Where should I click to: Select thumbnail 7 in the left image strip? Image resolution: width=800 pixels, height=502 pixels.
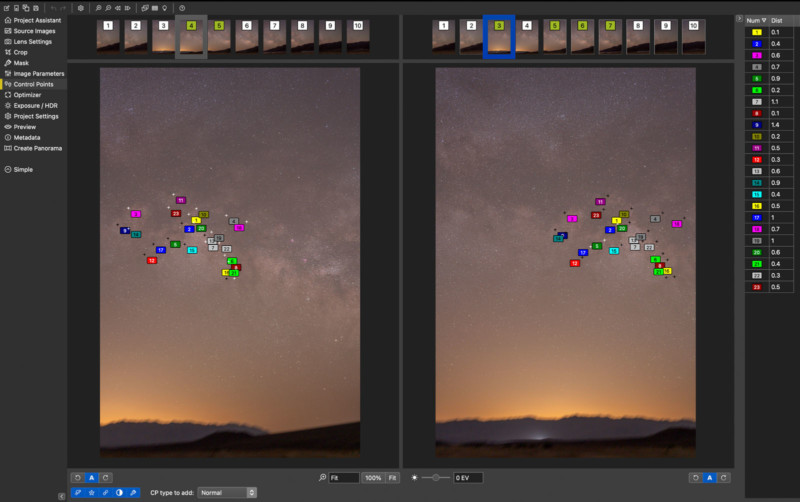tap(274, 35)
